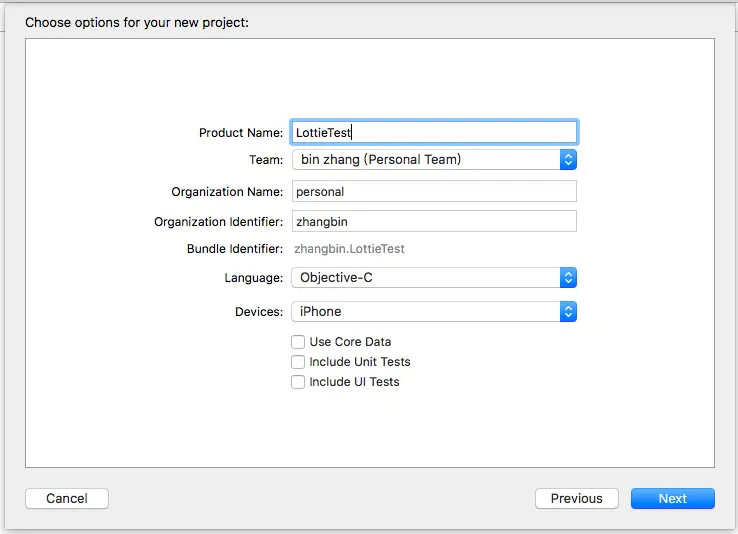This screenshot has height=534, width=738.
Task: Click the Next button
Action: click(672, 498)
